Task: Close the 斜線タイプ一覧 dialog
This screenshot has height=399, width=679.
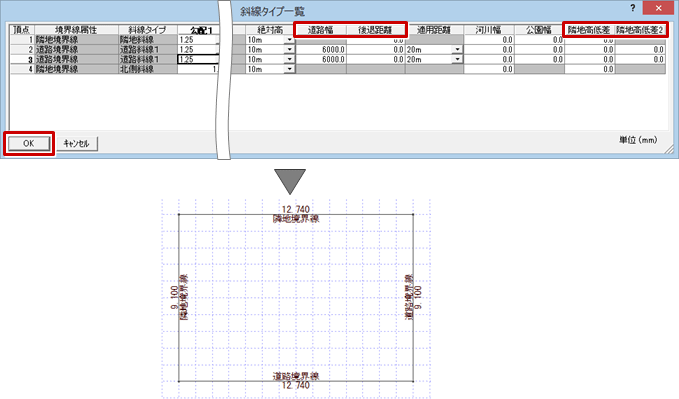Action: (x=659, y=8)
